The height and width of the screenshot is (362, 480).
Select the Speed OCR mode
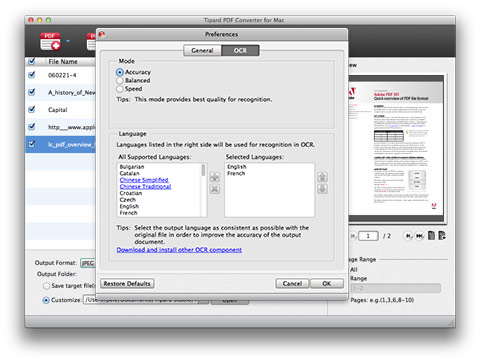120,89
